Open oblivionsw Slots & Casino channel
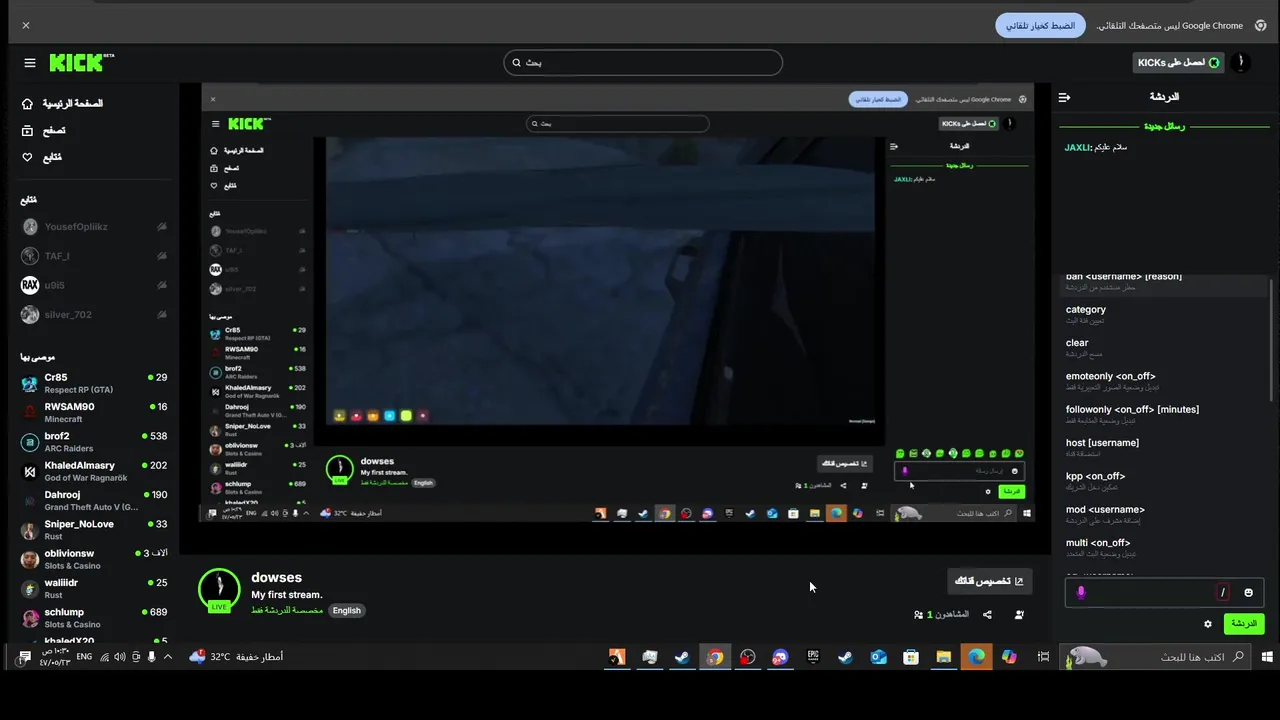Image resolution: width=1280 pixels, height=720 pixels. click(x=94, y=559)
